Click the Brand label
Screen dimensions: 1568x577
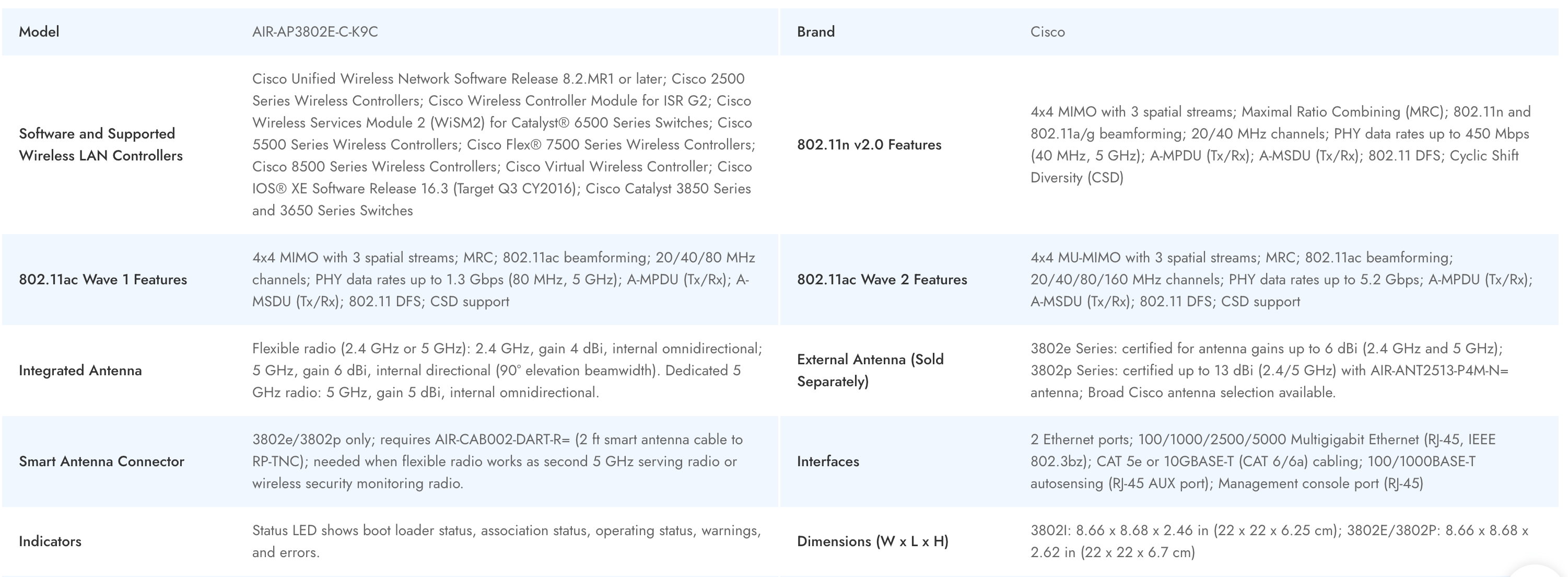(x=816, y=32)
